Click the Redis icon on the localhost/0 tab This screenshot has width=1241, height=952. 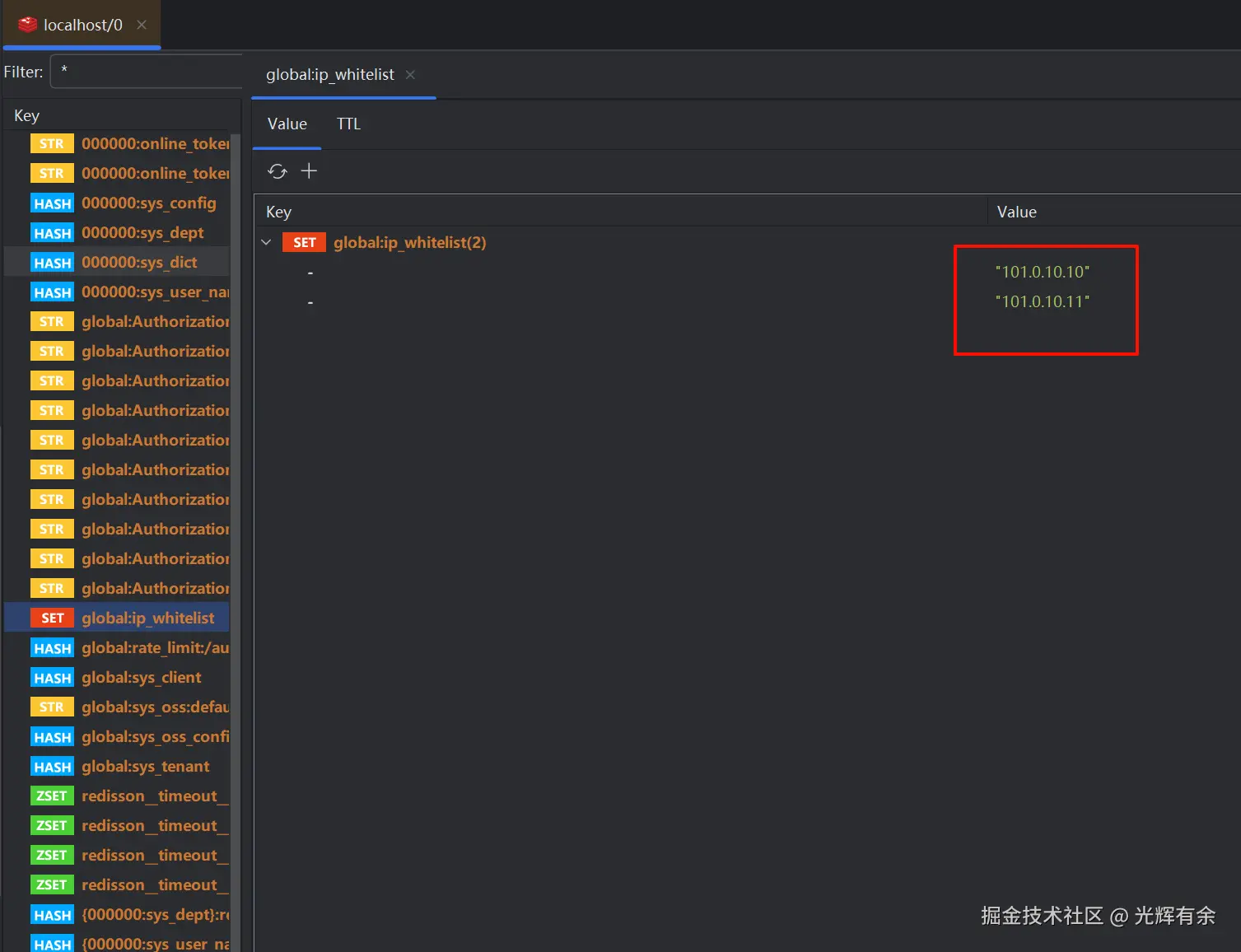27,25
